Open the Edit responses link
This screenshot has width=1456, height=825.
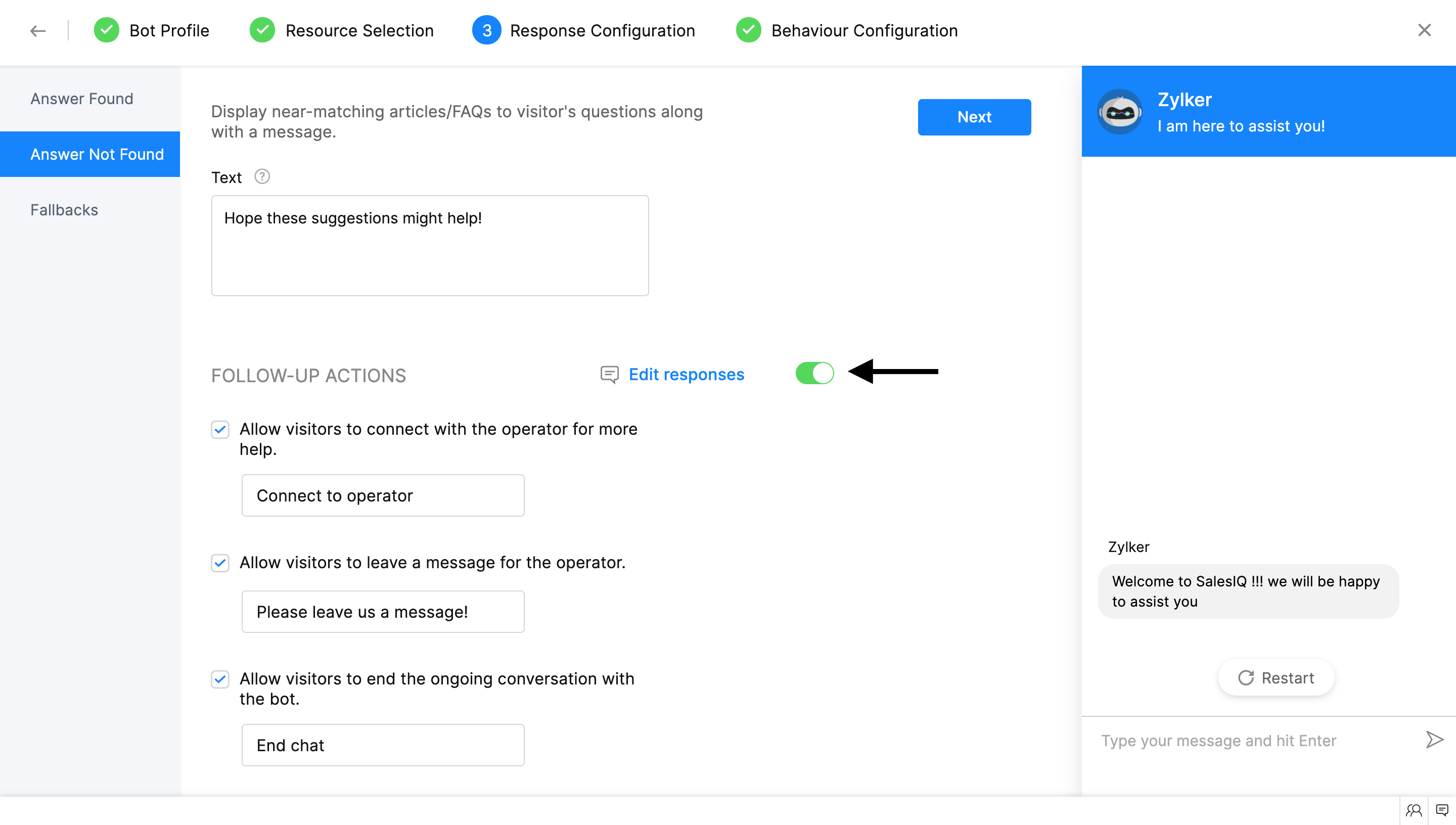tap(686, 375)
